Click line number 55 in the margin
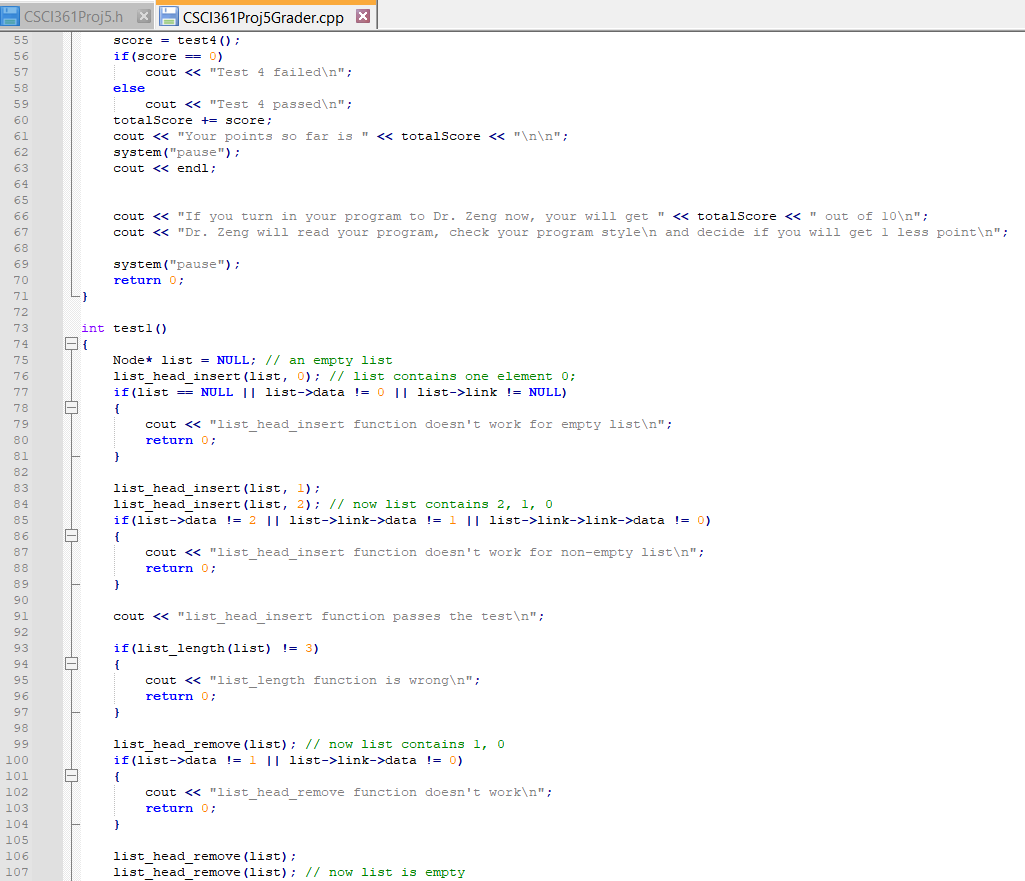This screenshot has width=1025, height=881. (x=21, y=40)
